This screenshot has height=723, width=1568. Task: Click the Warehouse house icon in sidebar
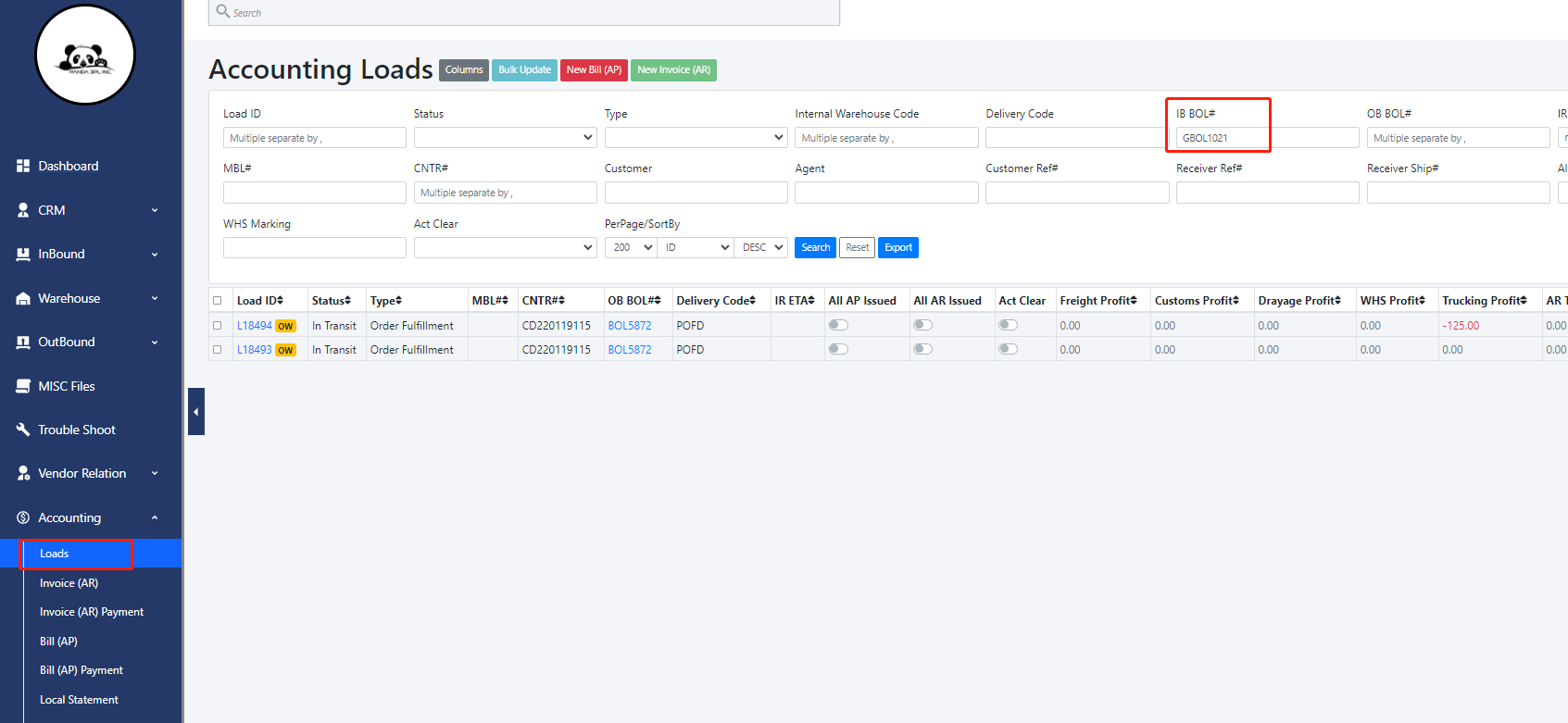pos(23,298)
